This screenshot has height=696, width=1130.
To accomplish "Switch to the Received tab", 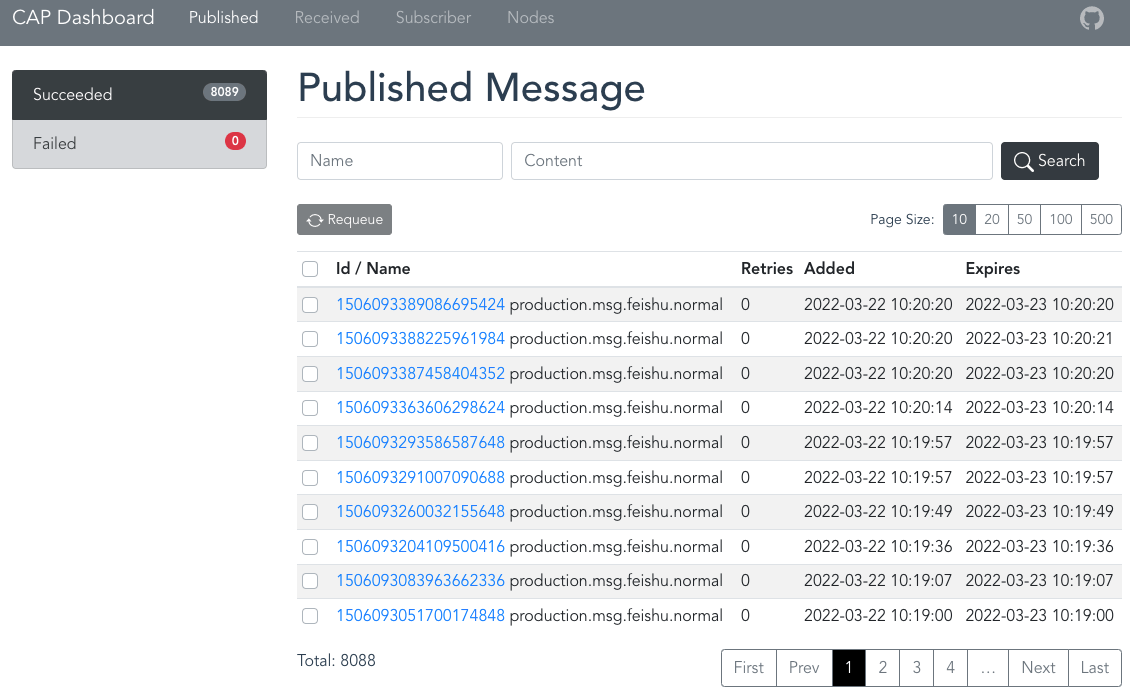I will click(x=327, y=18).
